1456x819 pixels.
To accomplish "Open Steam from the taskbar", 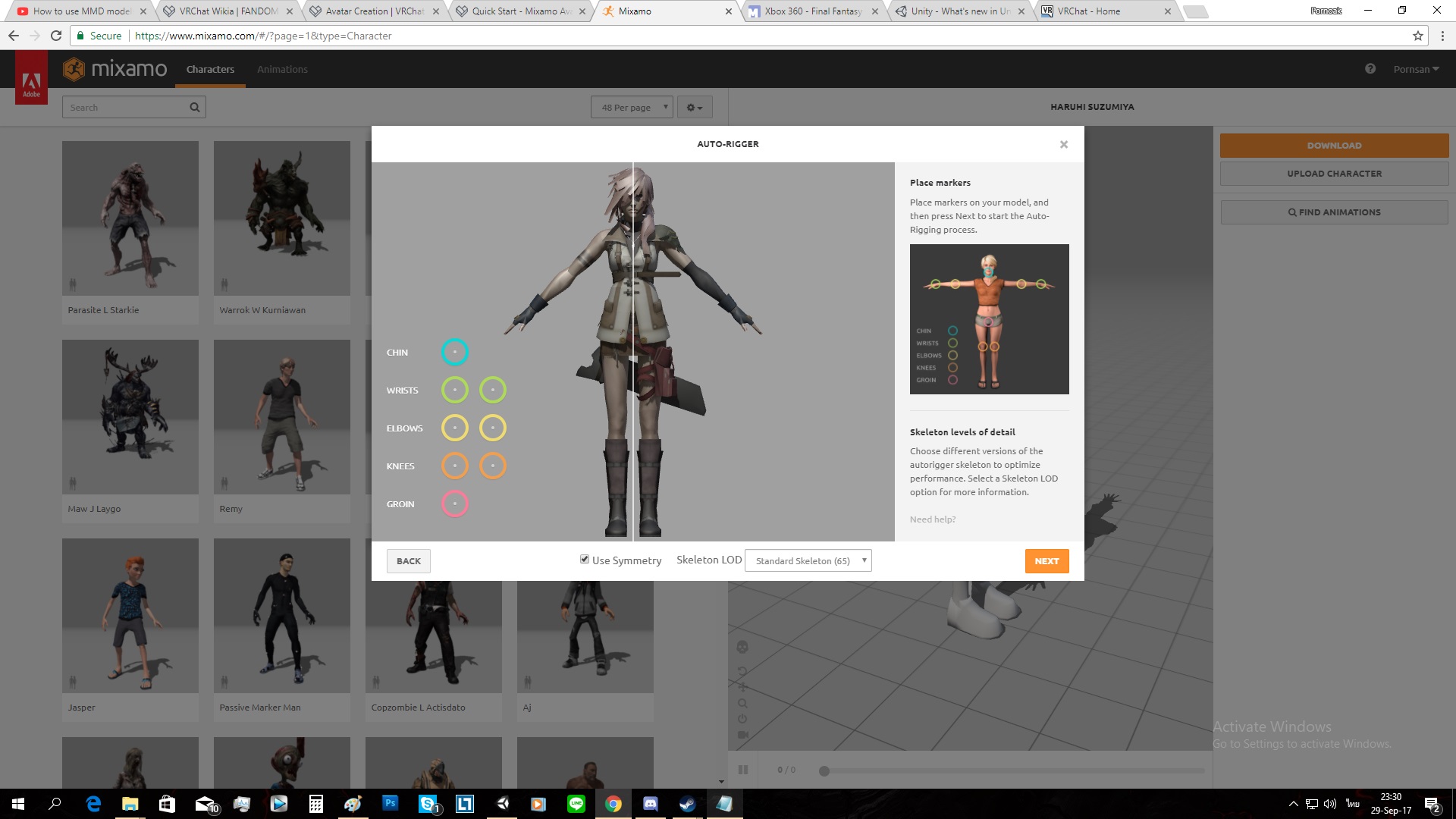I will (687, 804).
